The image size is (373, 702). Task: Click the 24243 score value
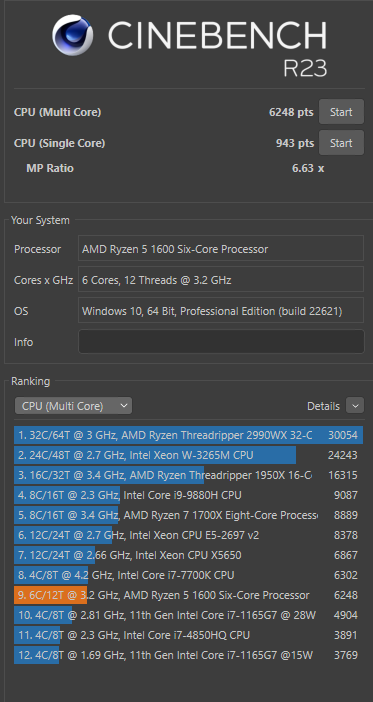coord(343,455)
